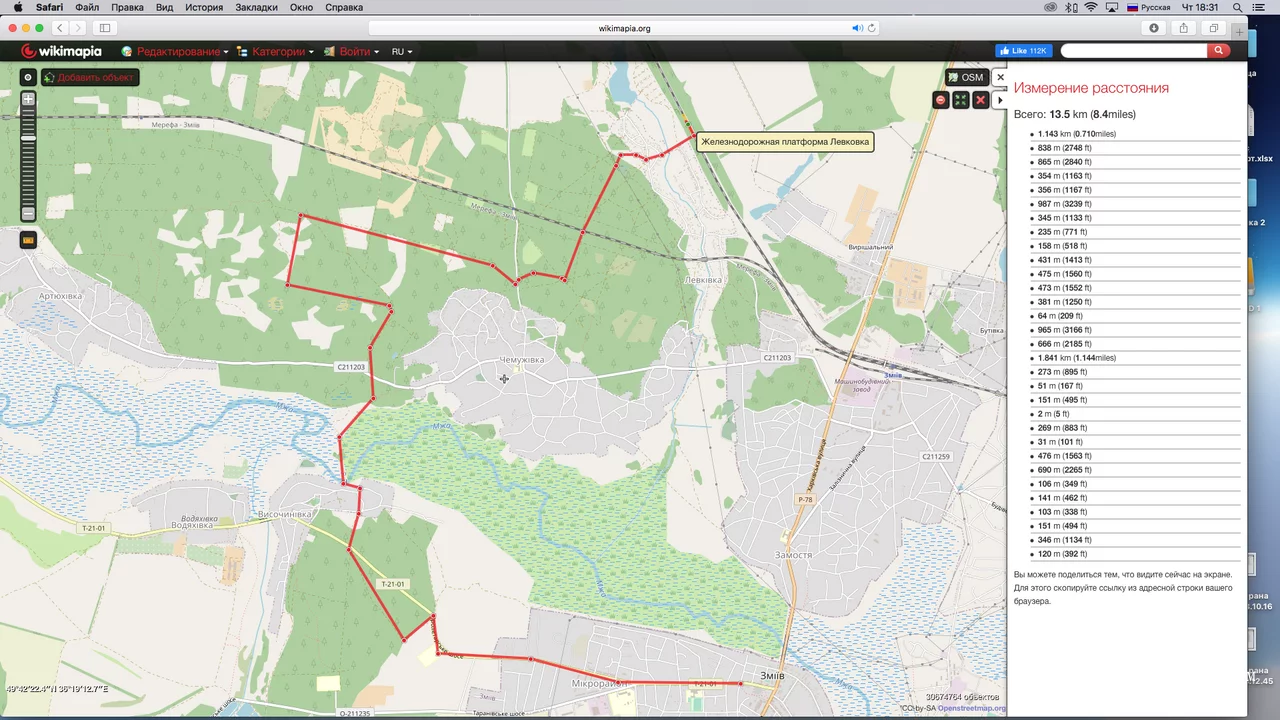Click the Bluetooth icon in the menu bar
This screenshot has width=1280, height=720.
click(x=1072, y=7)
